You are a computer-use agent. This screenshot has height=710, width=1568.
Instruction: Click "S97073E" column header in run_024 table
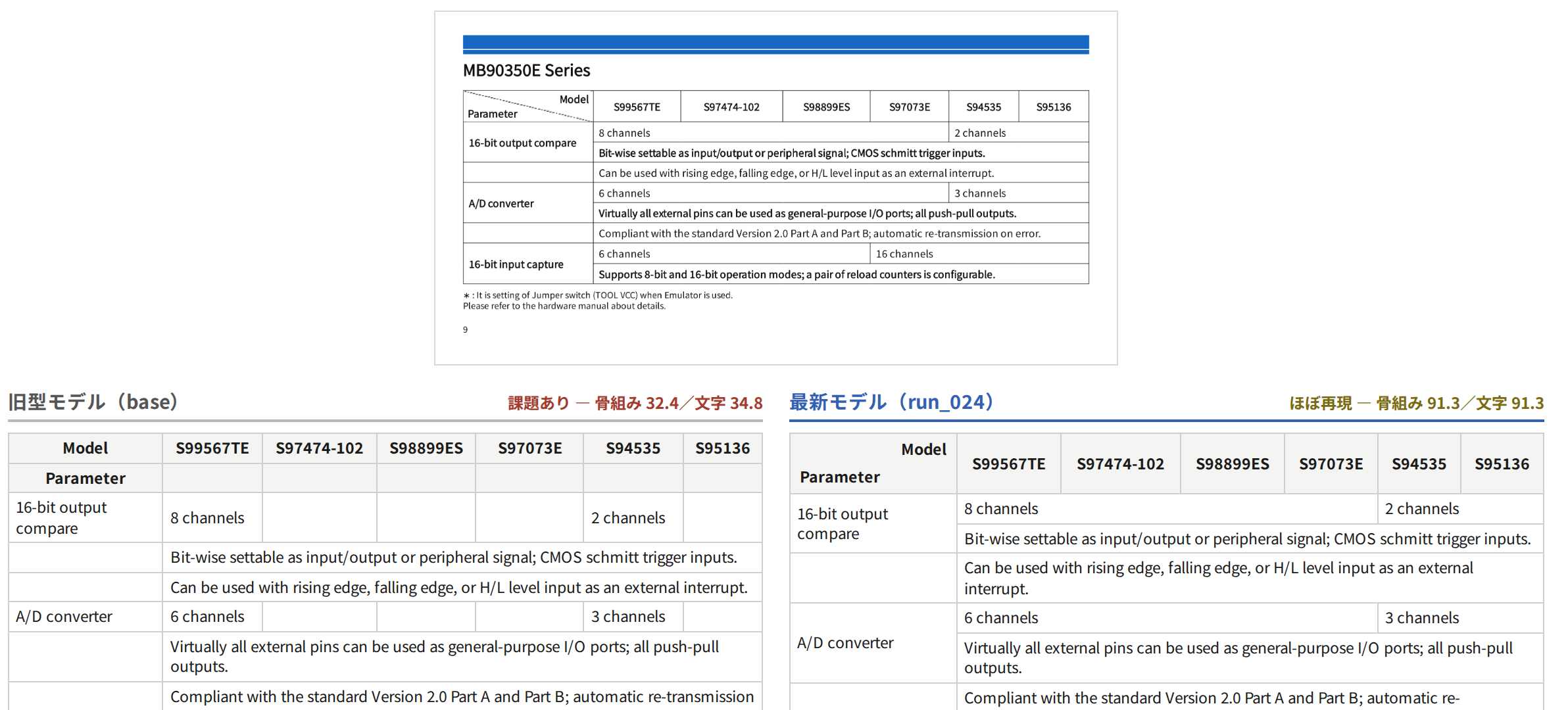point(1331,464)
